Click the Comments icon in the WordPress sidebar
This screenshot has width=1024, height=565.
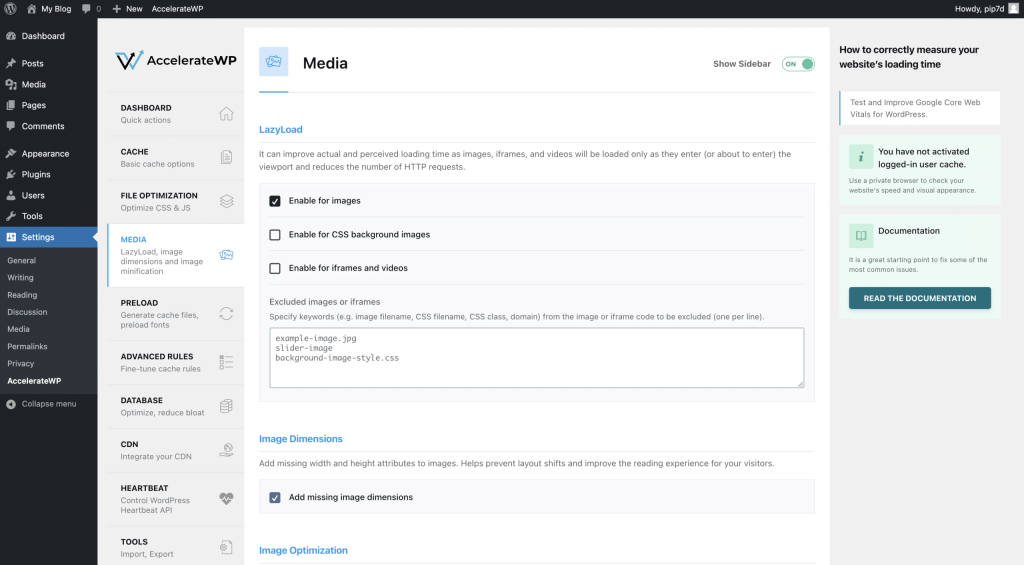(11, 125)
